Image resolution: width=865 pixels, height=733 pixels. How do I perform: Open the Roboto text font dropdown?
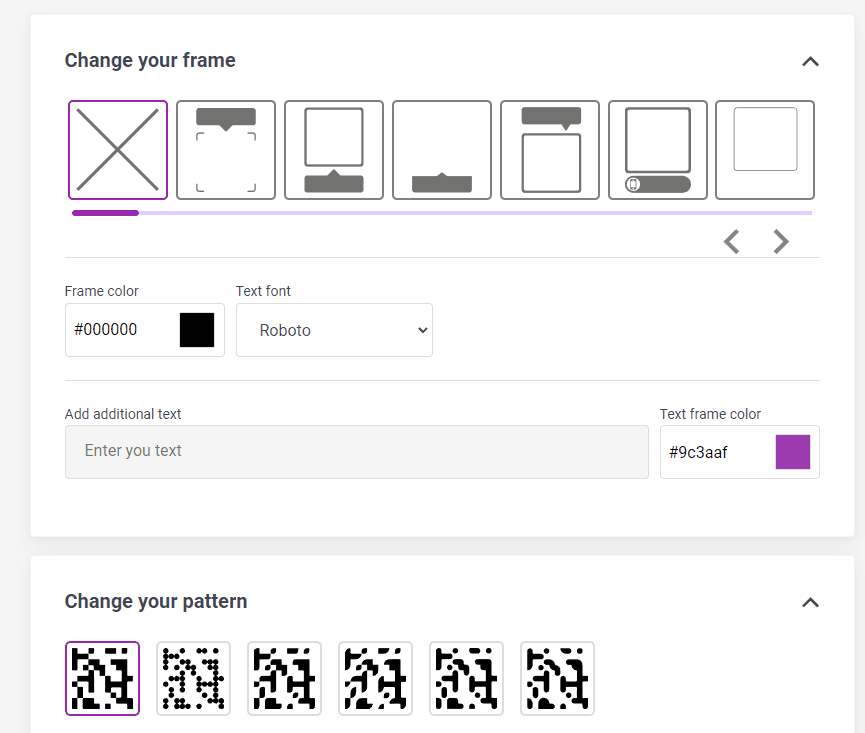coord(334,330)
